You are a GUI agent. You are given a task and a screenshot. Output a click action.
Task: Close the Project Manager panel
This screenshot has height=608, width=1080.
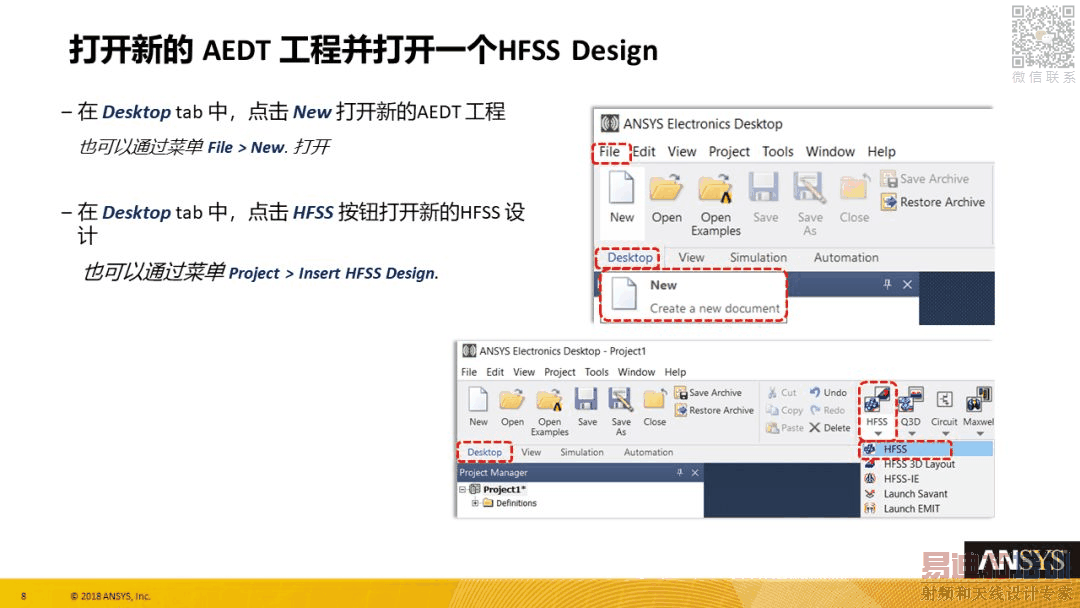pos(695,472)
